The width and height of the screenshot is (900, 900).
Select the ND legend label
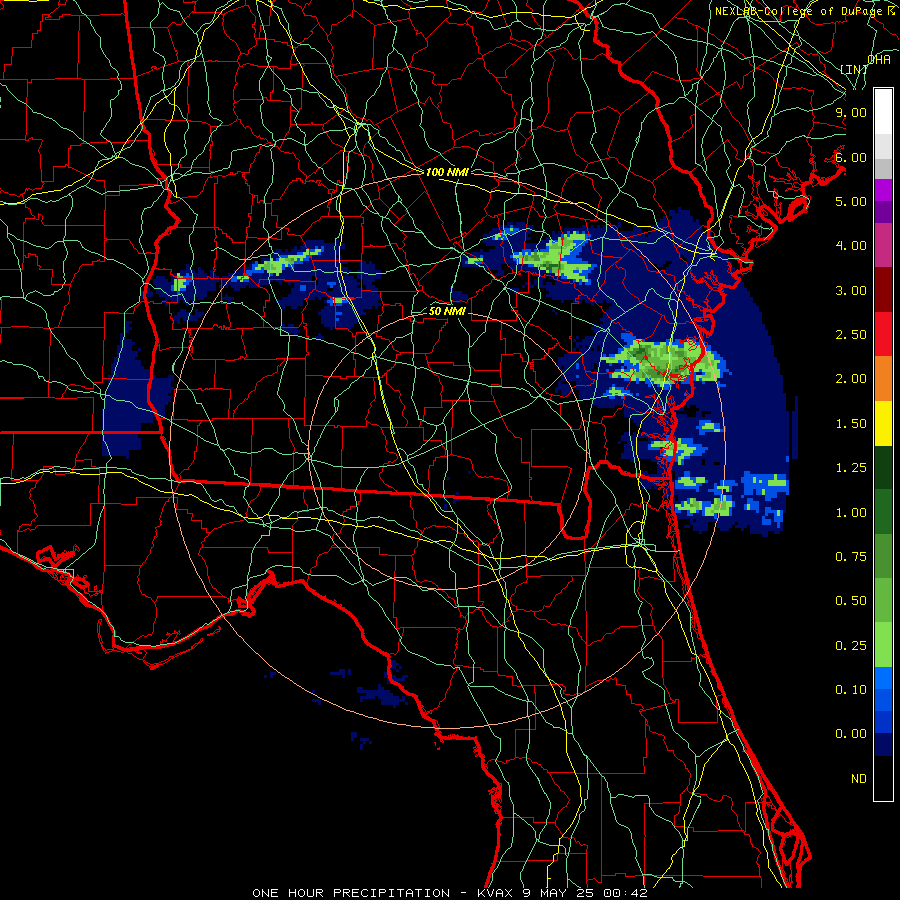click(859, 779)
